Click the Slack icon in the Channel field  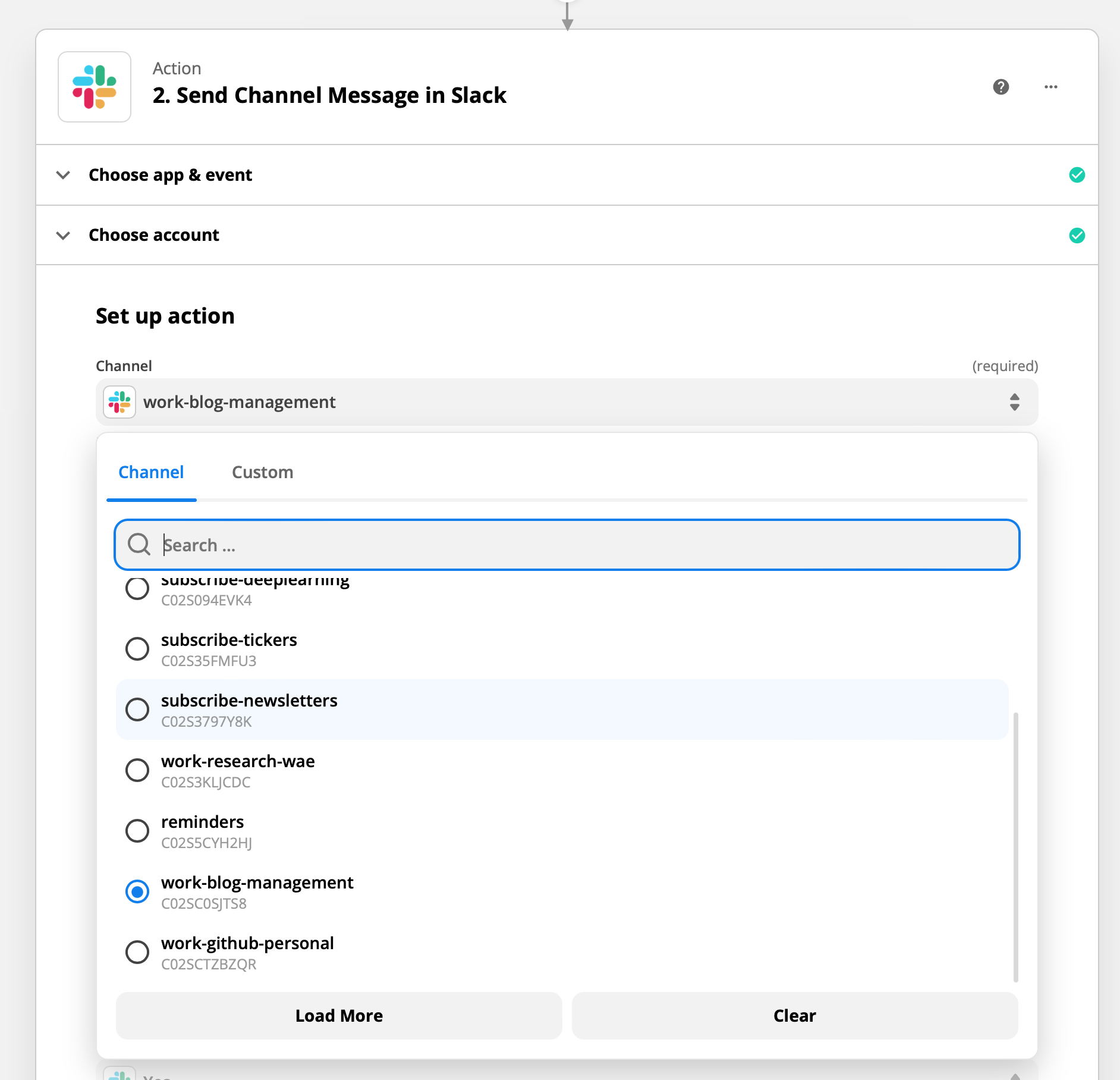tap(119, 402)
